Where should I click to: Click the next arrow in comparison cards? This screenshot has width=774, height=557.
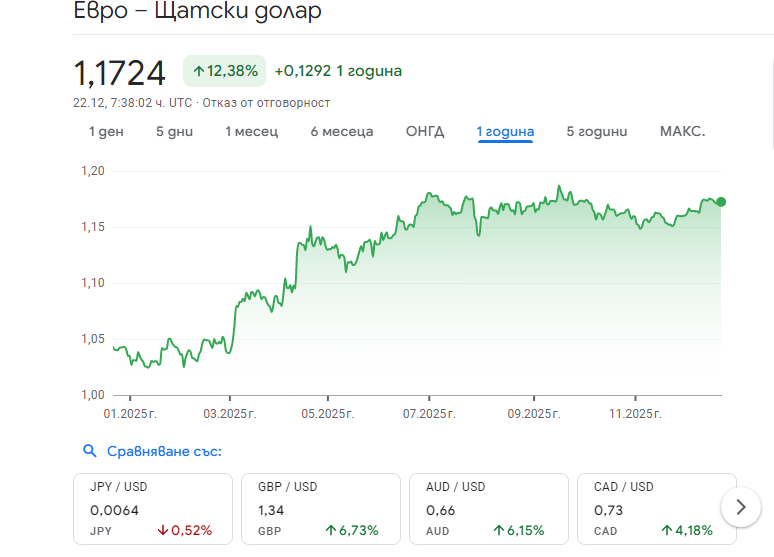740,507
